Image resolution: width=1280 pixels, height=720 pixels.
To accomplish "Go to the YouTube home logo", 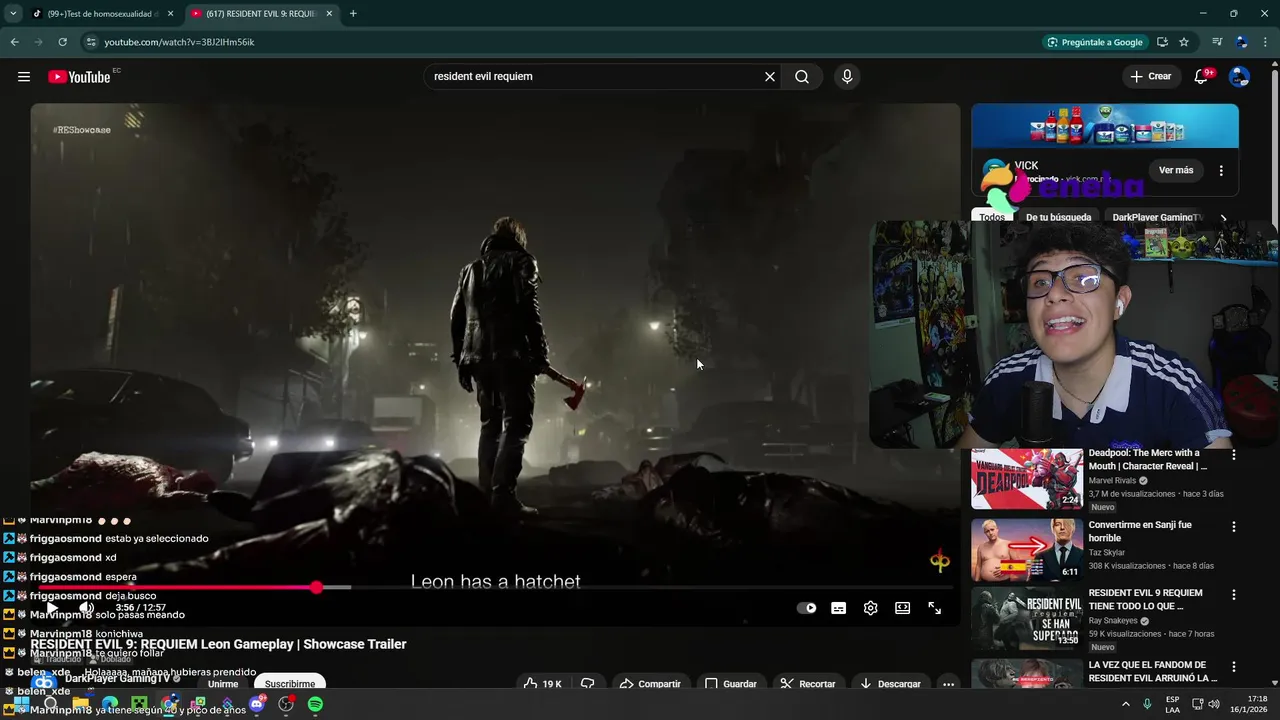I will pyautogui.click(x=79, y=77).
